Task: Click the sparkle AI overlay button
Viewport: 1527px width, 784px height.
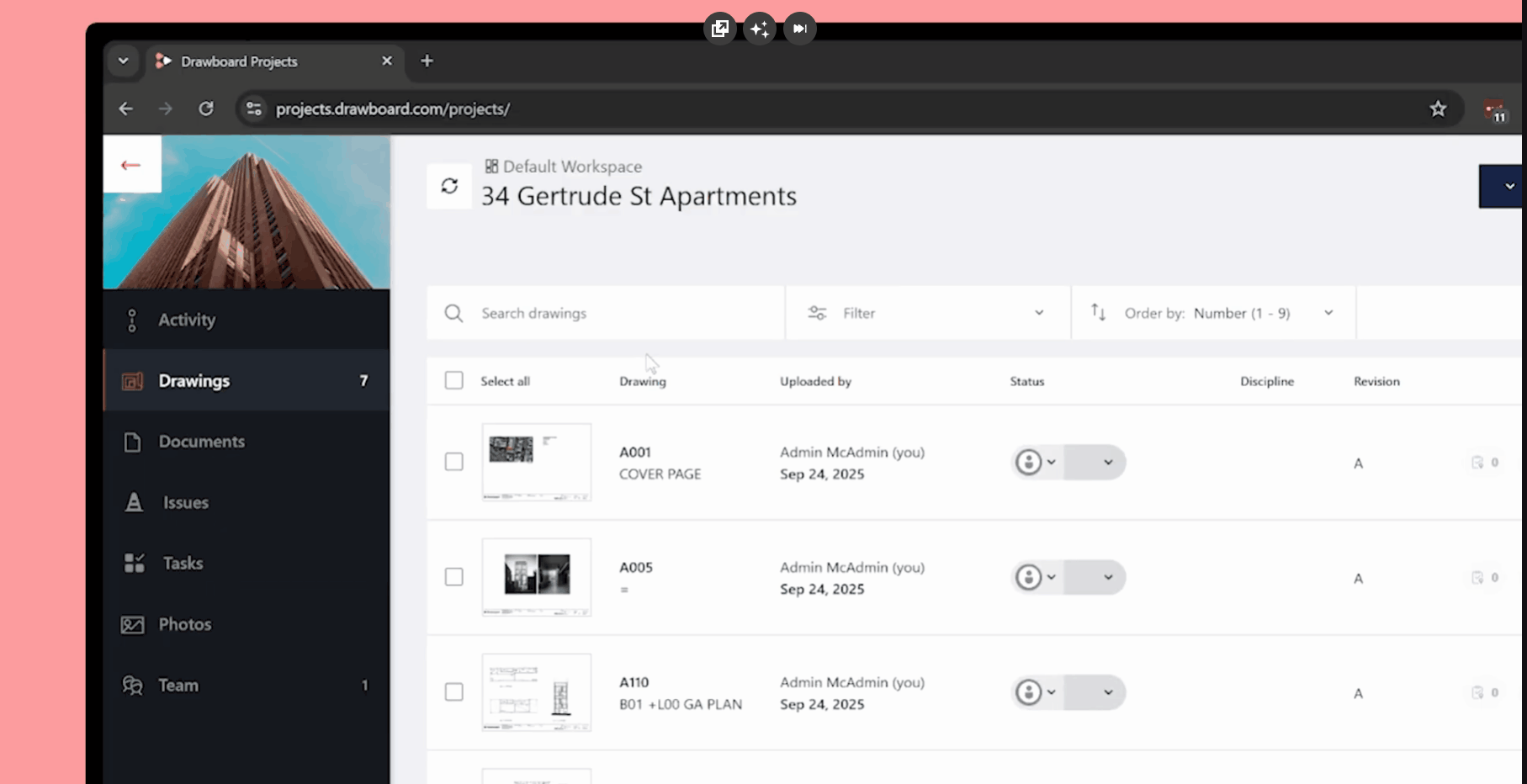Action: pos(760,29)
